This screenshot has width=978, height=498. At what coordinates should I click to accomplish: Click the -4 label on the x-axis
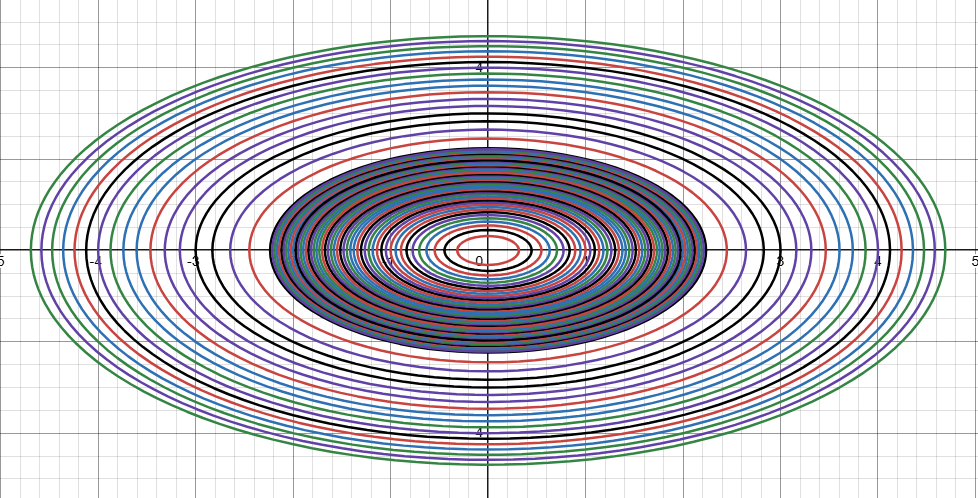95,262
